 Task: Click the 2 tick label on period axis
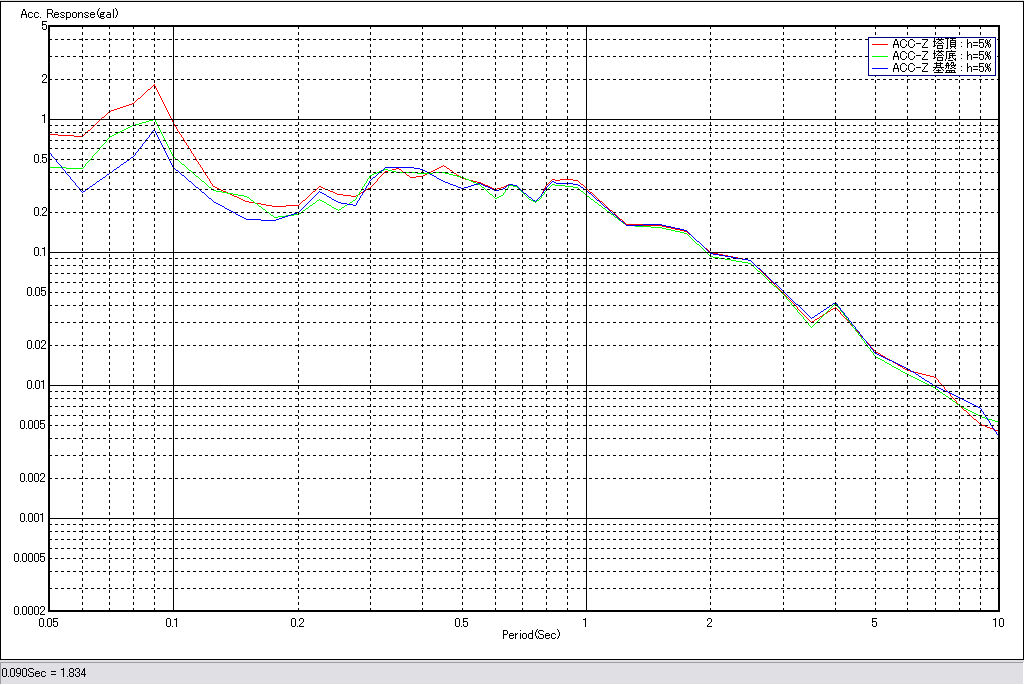pos(710,622)
